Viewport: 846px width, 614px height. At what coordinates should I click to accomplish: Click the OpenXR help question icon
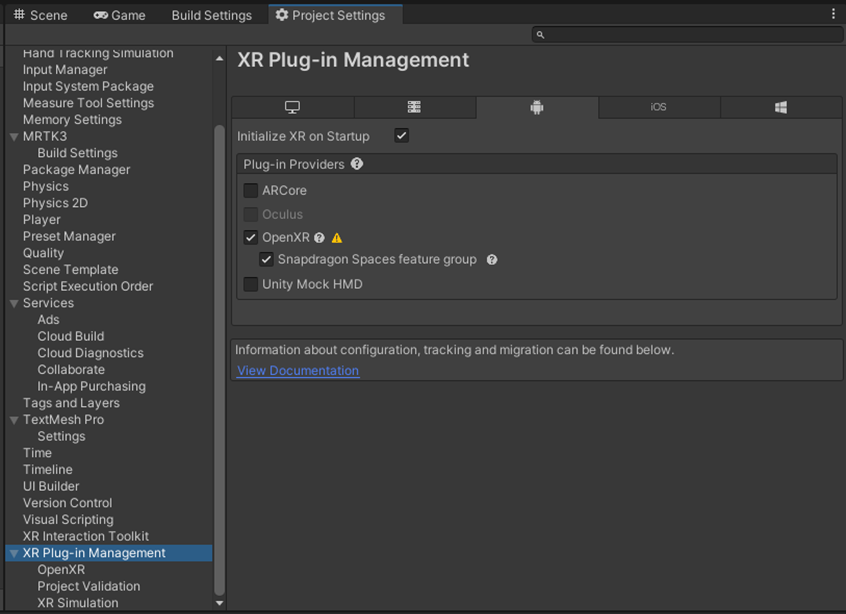319,238
